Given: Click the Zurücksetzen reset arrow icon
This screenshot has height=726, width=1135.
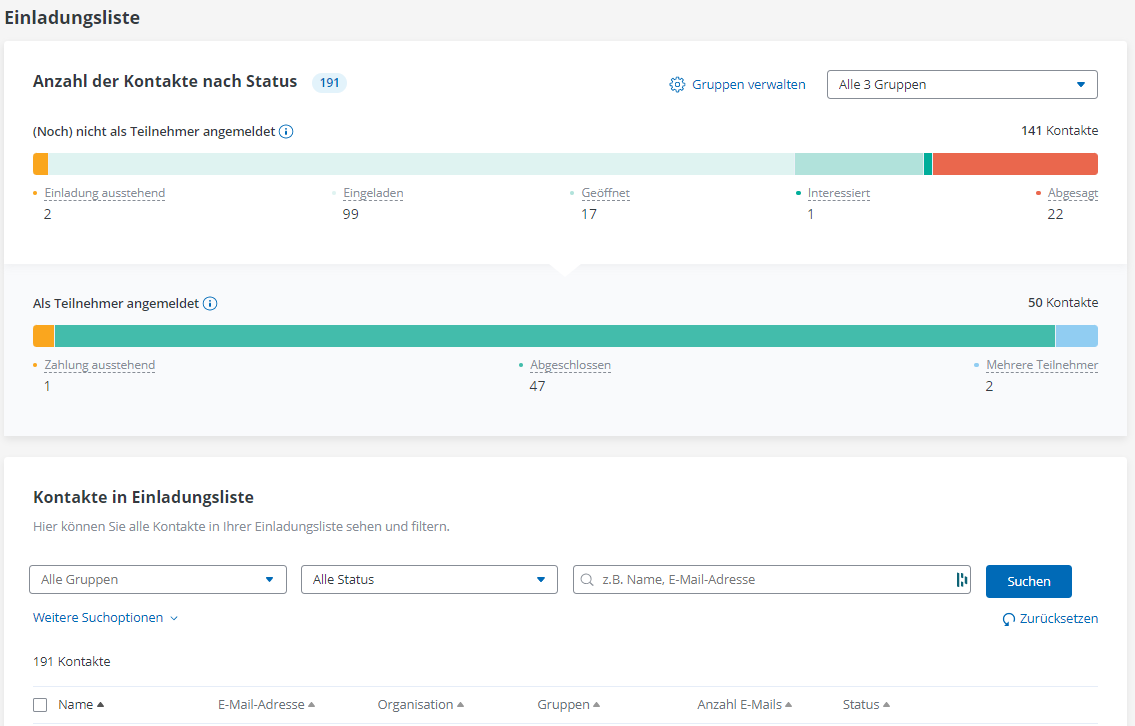Looking at the screenshot, I should click(1009, 619).
